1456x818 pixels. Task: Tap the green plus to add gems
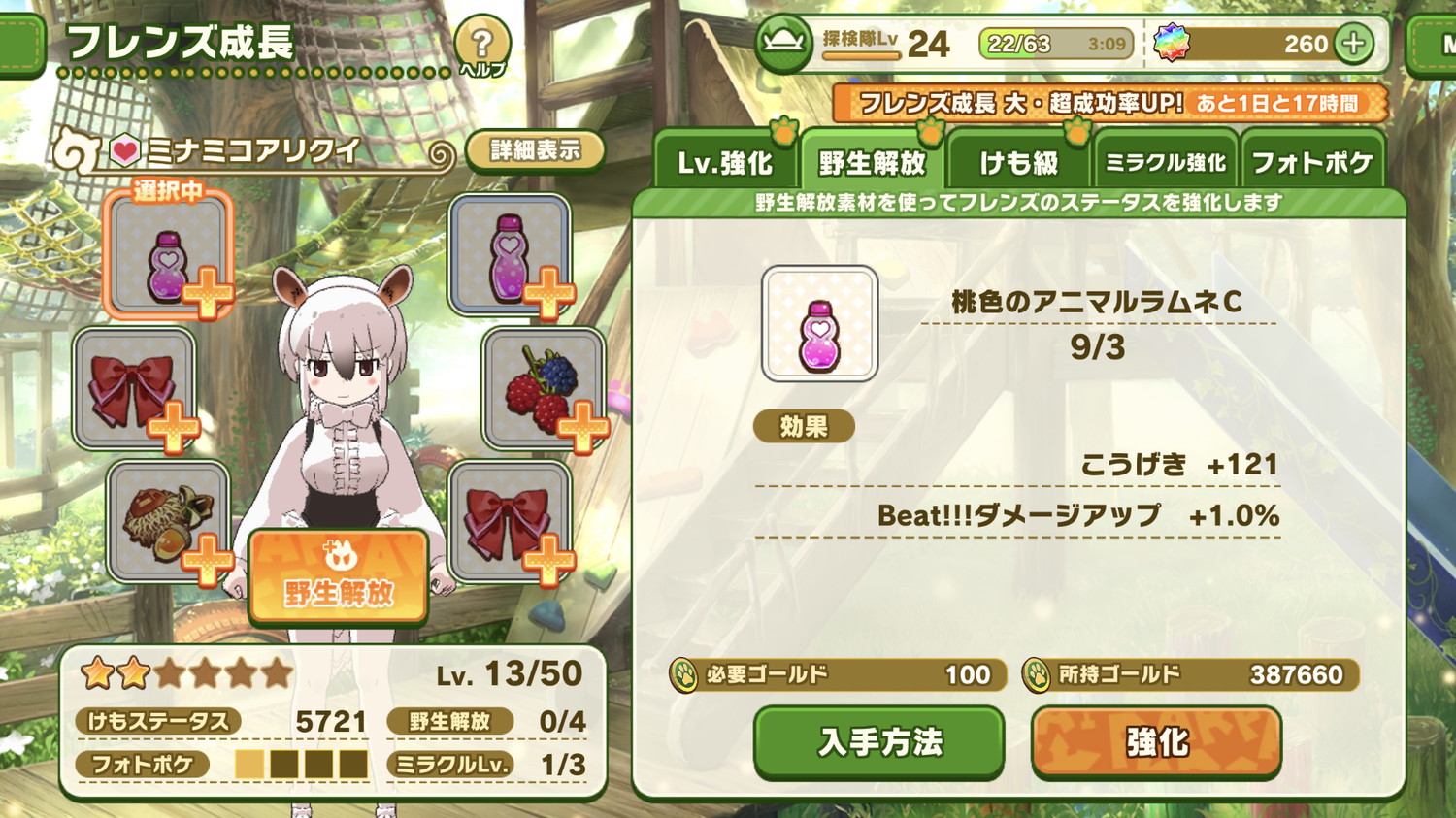point(1353,44)
